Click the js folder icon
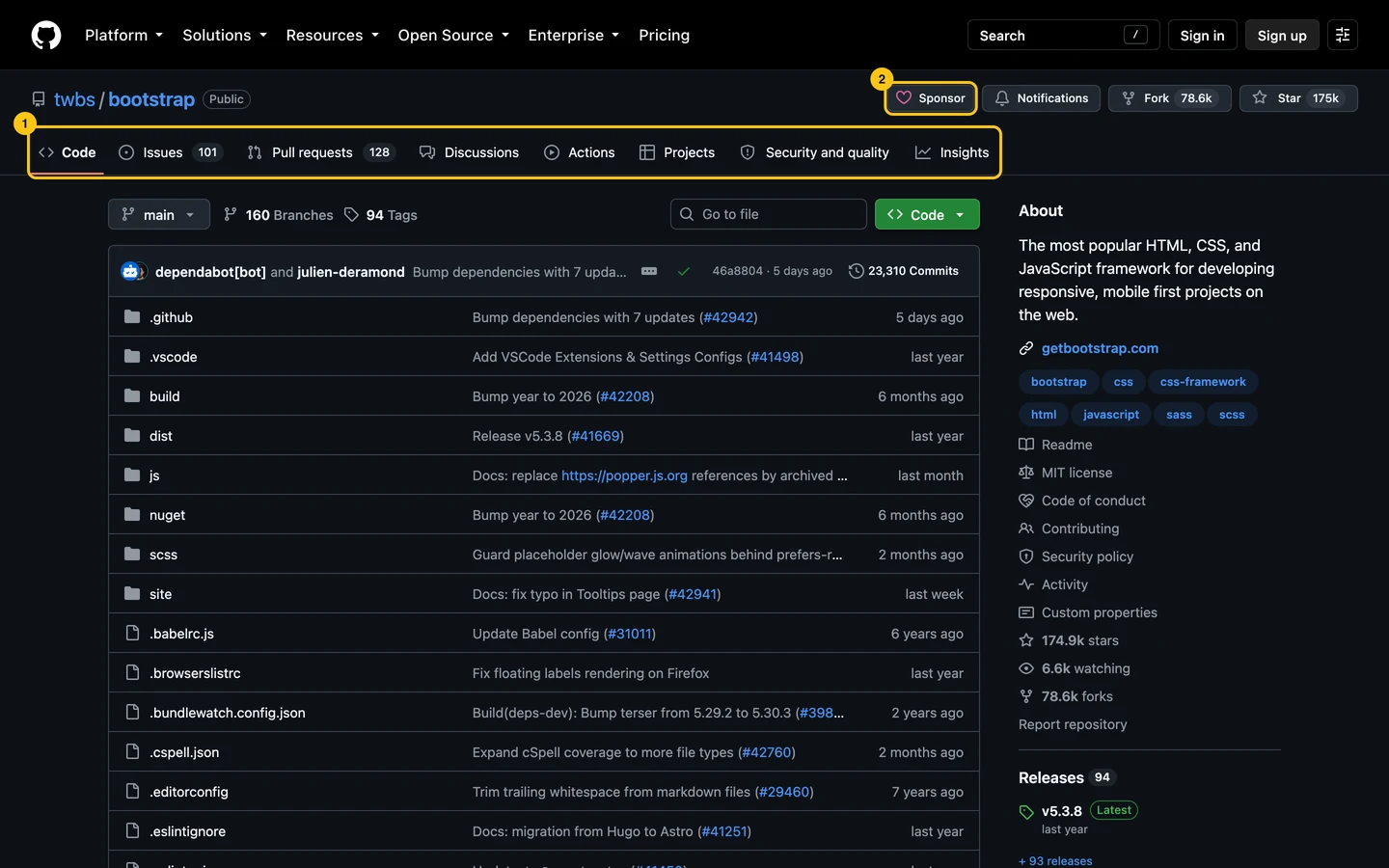The width and height of the screenshot is (1389, 868). tap(132, 475)
